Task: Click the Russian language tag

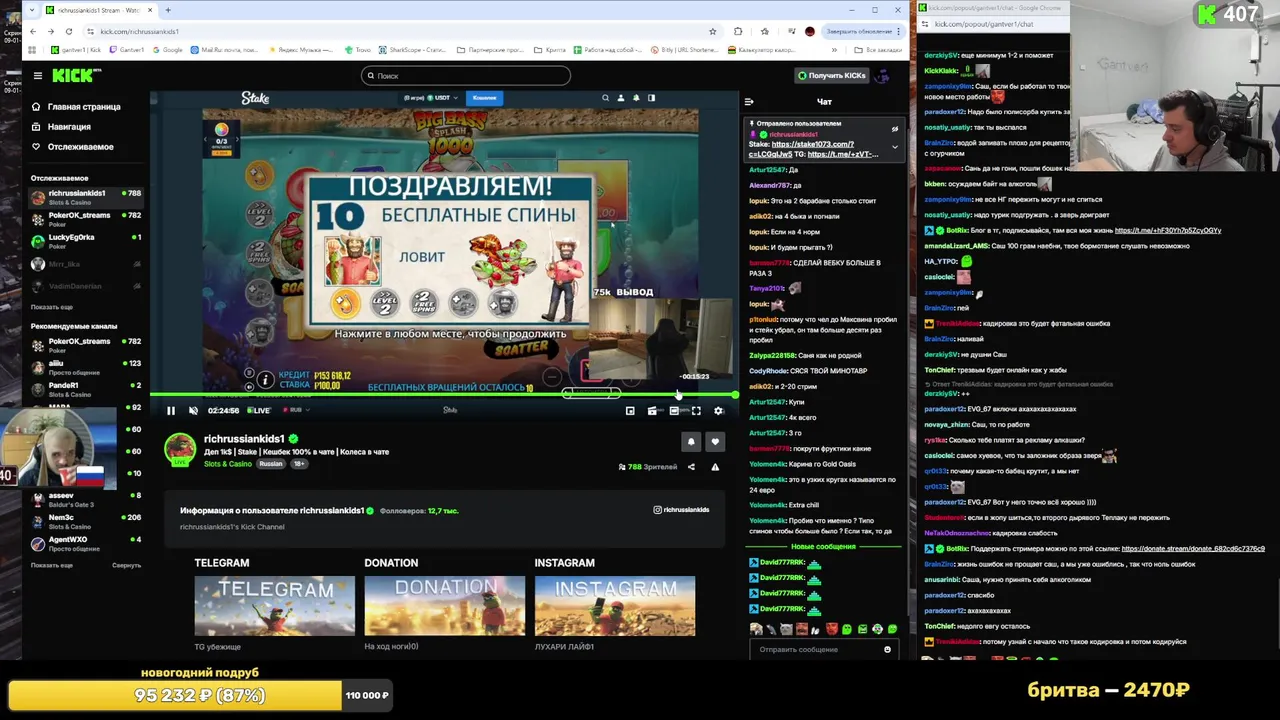Action: pyautogui.click(x=271, y=464)
